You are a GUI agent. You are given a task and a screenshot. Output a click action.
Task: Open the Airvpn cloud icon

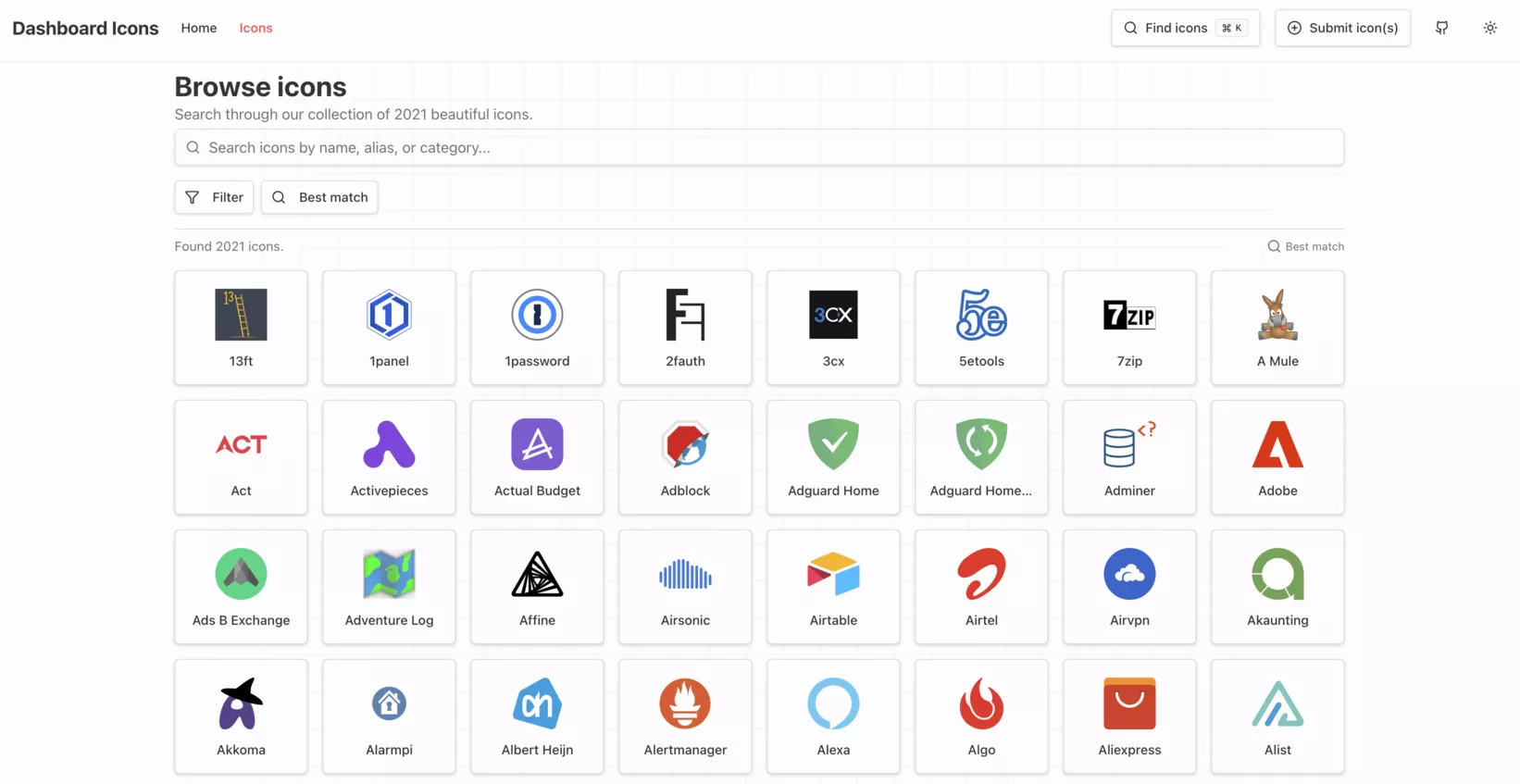[1129, 587]
